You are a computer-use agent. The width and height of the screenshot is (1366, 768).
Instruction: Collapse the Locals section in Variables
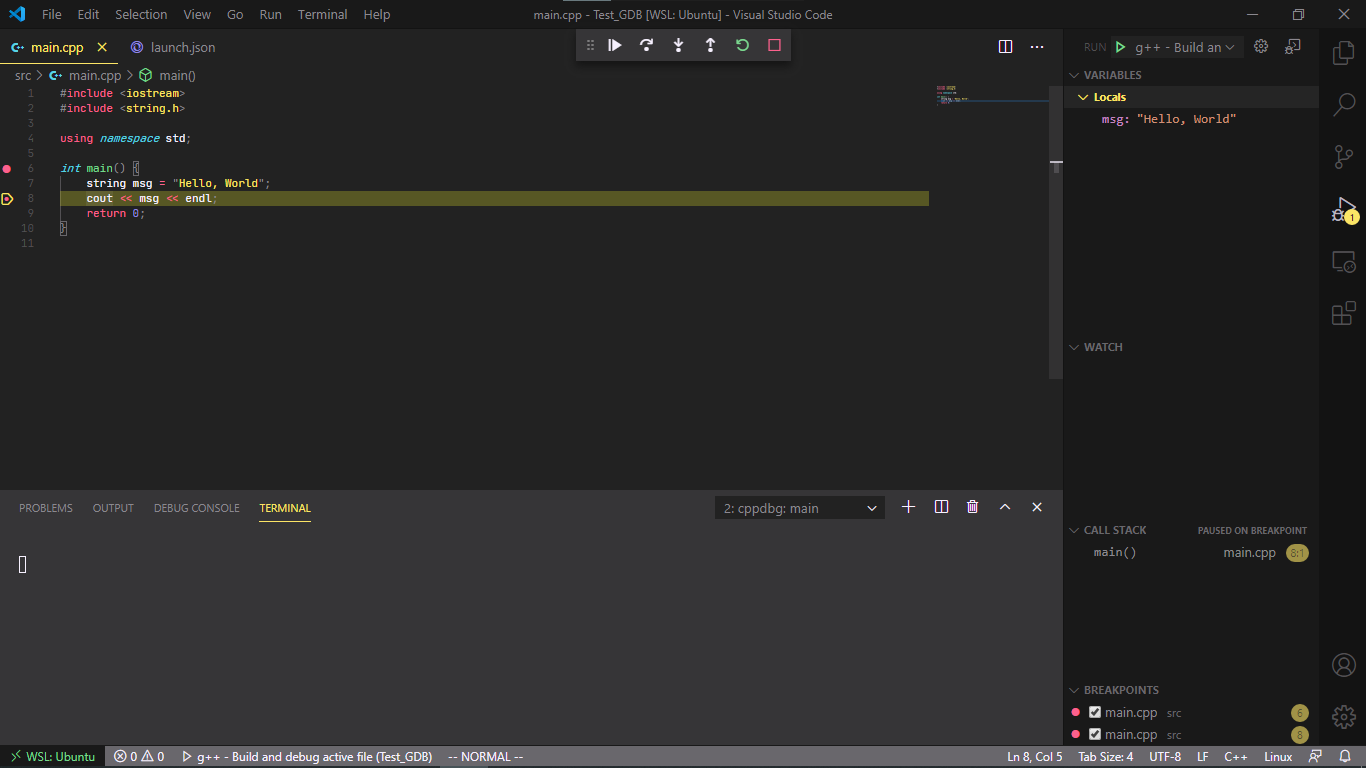1083,96
